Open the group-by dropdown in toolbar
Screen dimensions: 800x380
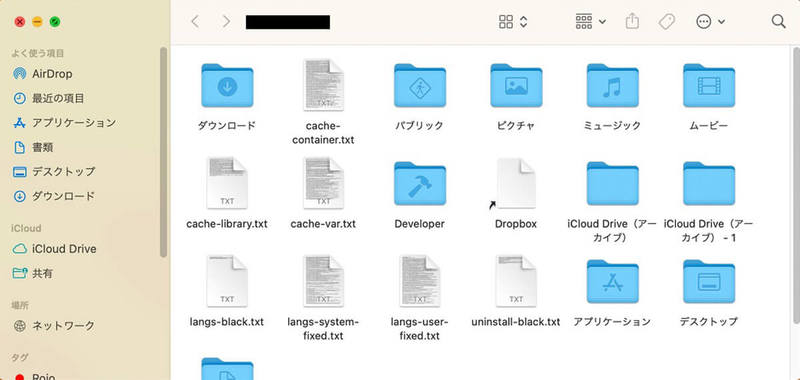click(591, 21)
